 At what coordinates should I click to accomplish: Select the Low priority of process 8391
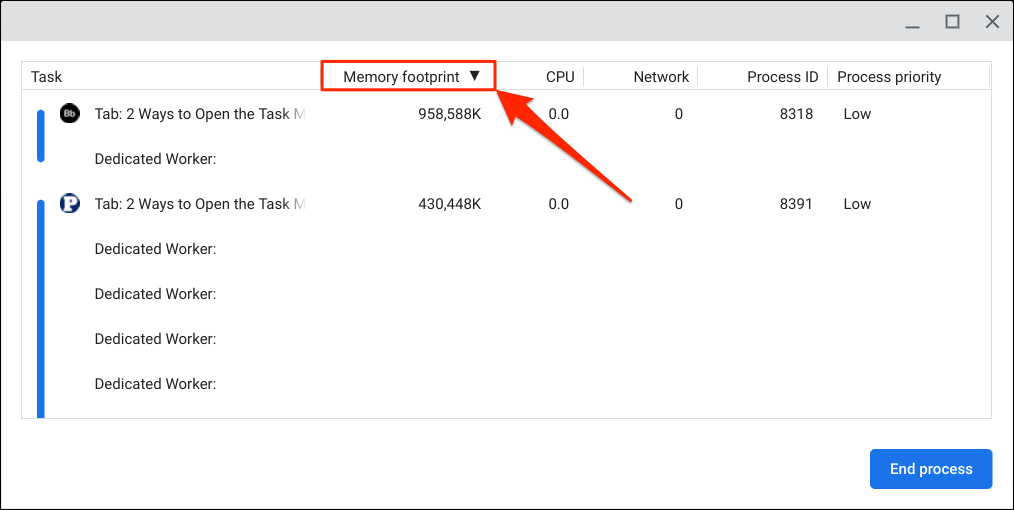point(857,204)
